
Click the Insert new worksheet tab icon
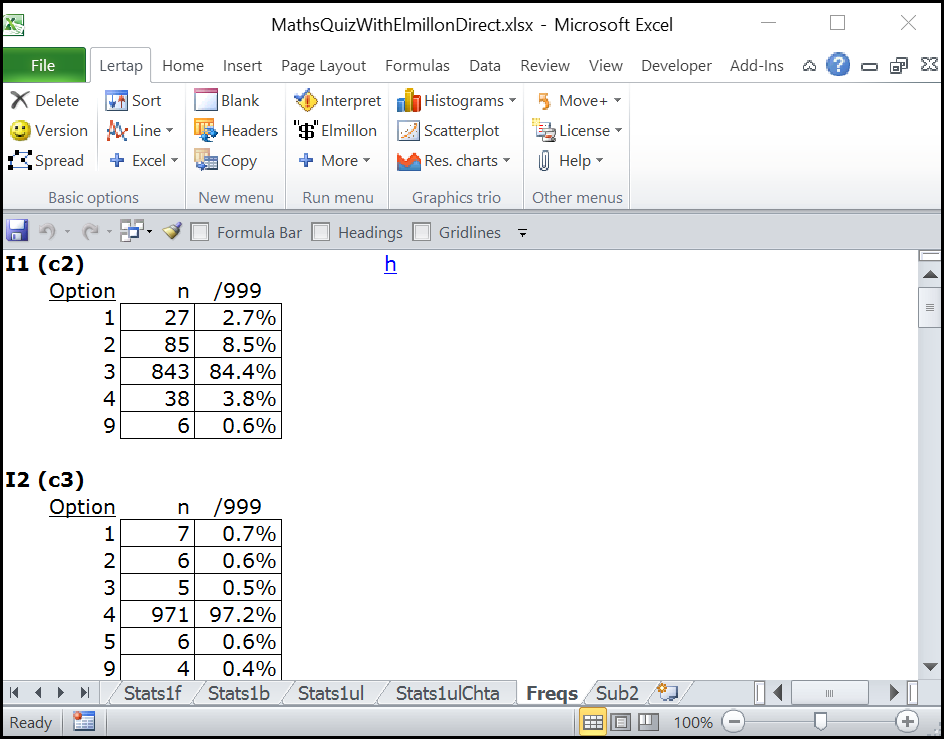pyautogui.click(x=667, y=693)
